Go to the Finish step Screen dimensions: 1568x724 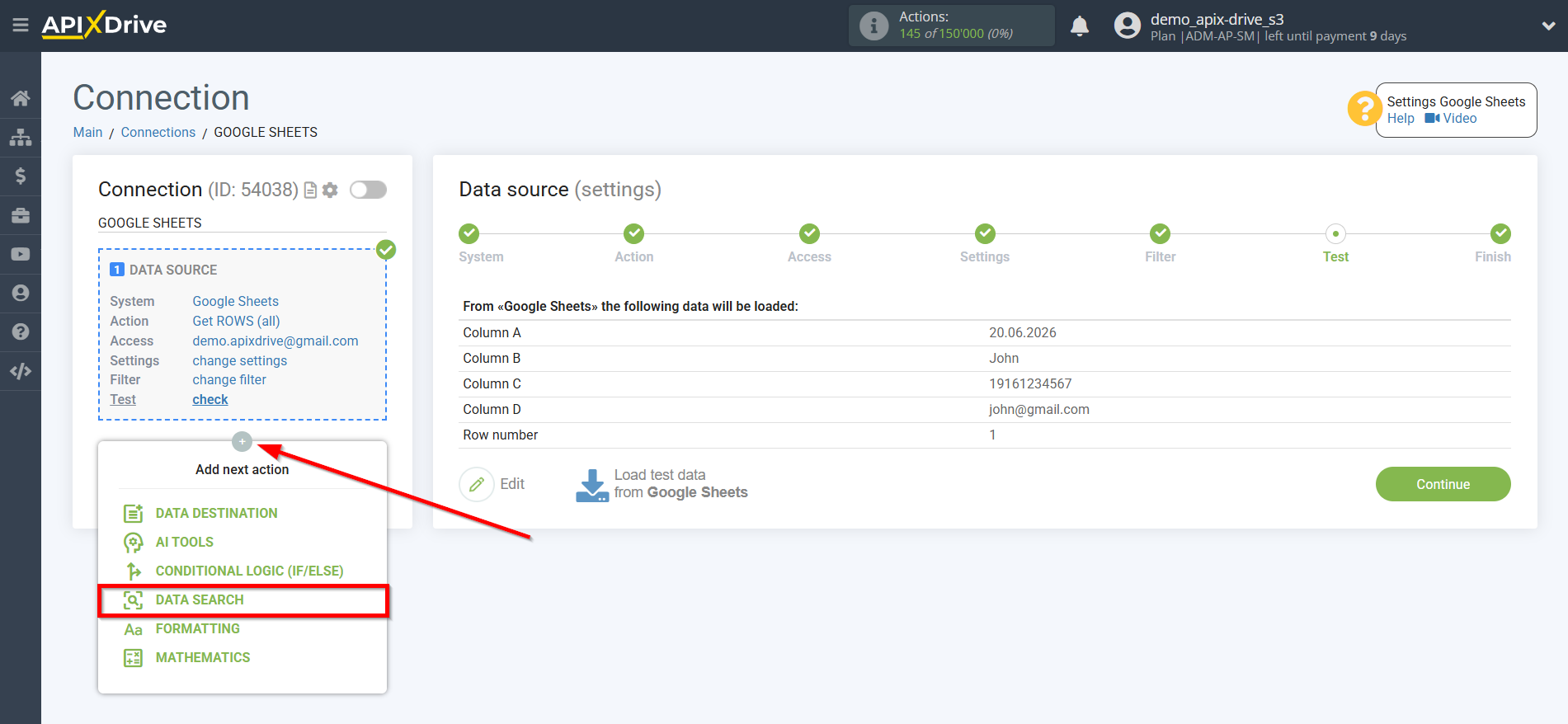click(1500, 233)
